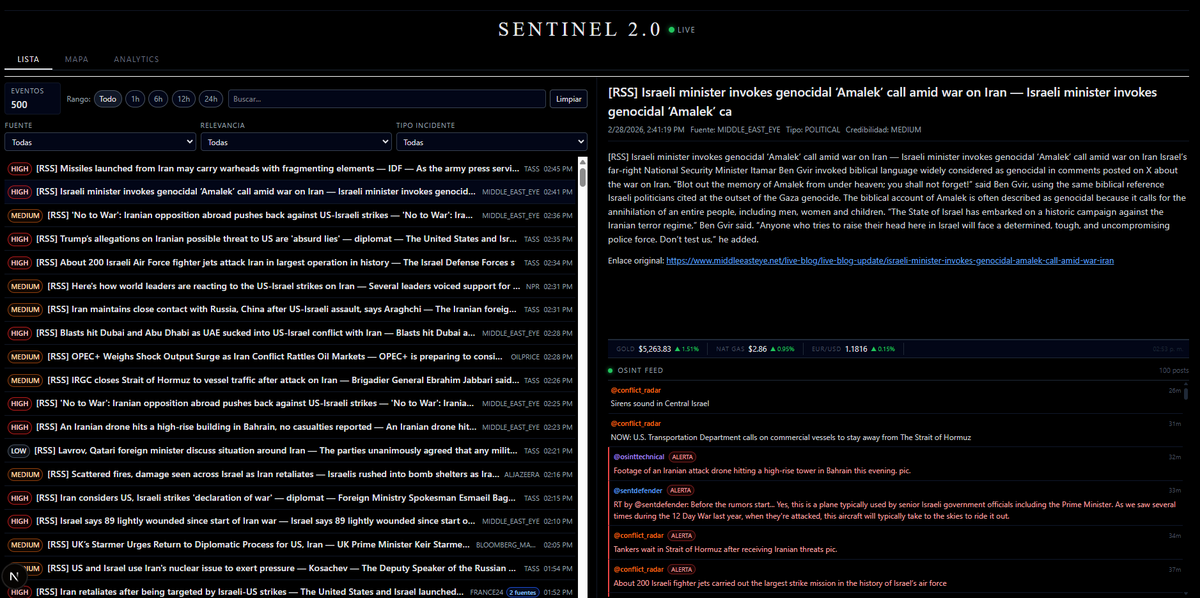This screenshot has height=598, width=1200.
Task: Open the UK's Starmer Urges Return event
Action: pos(291,544)
